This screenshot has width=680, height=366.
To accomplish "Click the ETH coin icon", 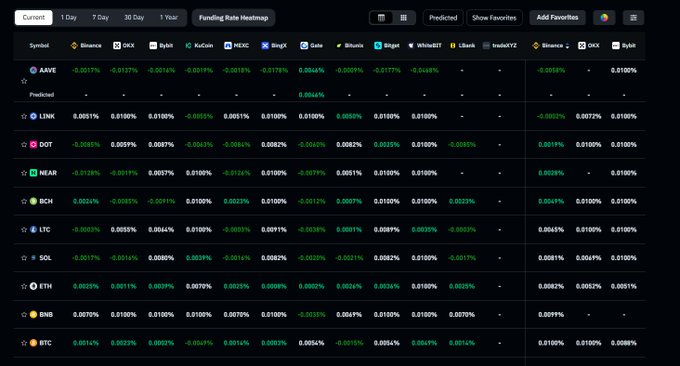I will point(33,286).
